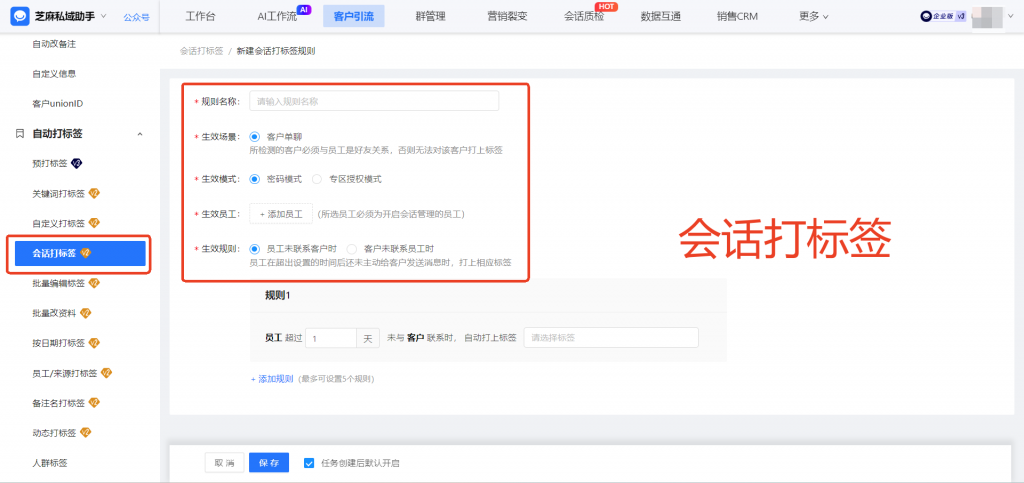The height and width of the screenshot is (483, 1024).
Task: Click the badge icon beside 动态打标签
Action: click(85, 433)
